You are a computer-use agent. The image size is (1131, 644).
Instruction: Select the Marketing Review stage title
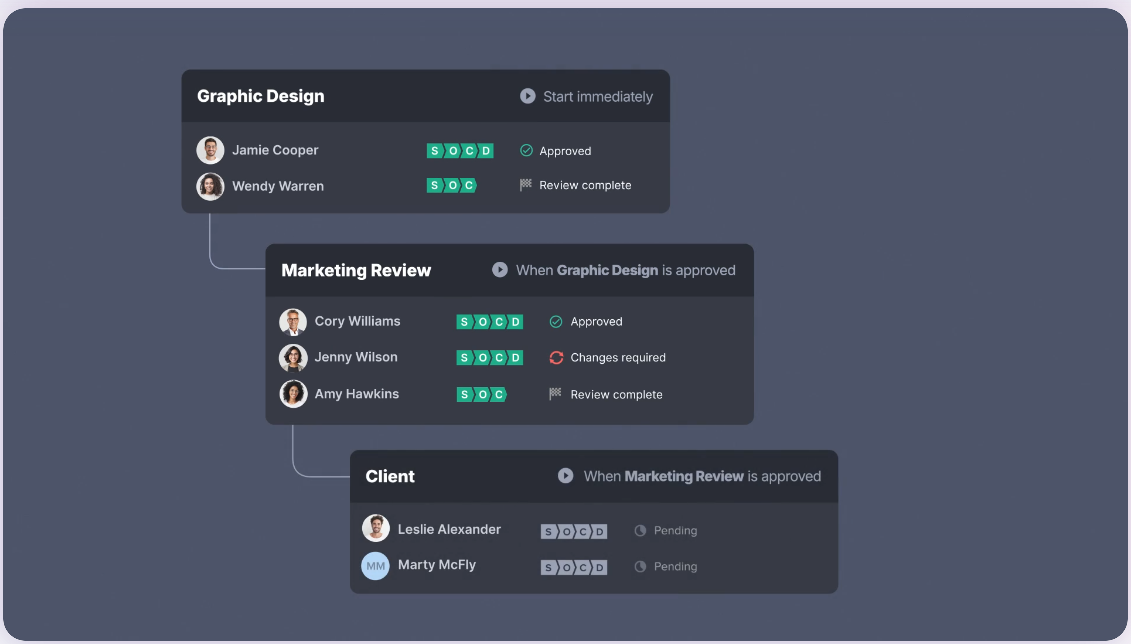coord(356,271)
